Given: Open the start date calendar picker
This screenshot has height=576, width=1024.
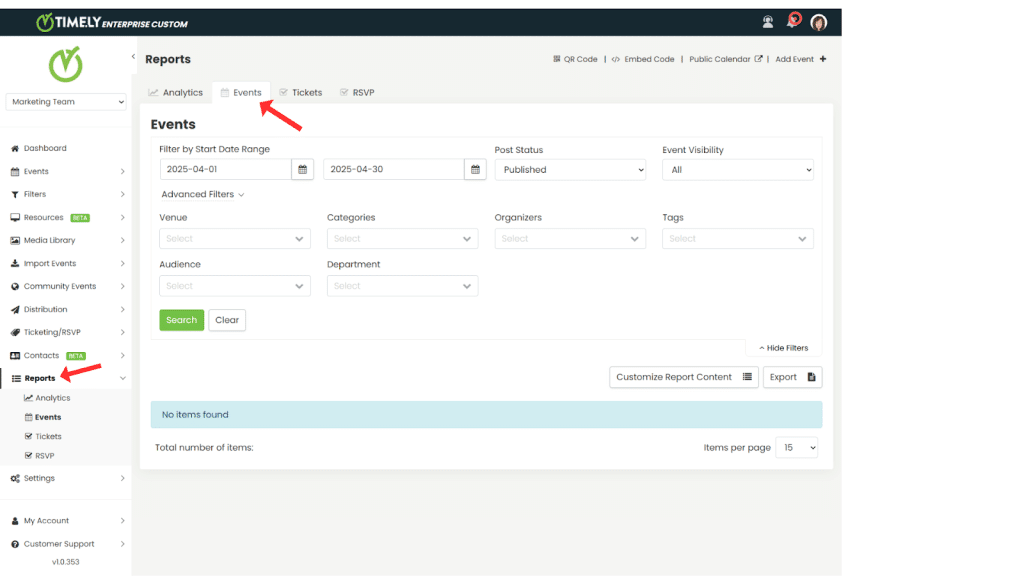Looking at the screenshot, I should coord(303,169).
